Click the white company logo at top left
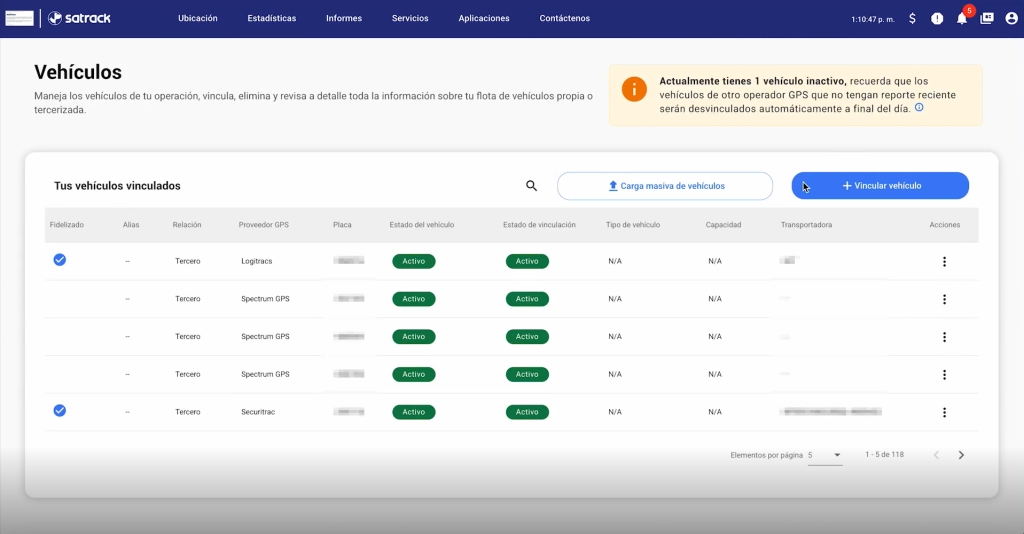 tap(20, 18)
